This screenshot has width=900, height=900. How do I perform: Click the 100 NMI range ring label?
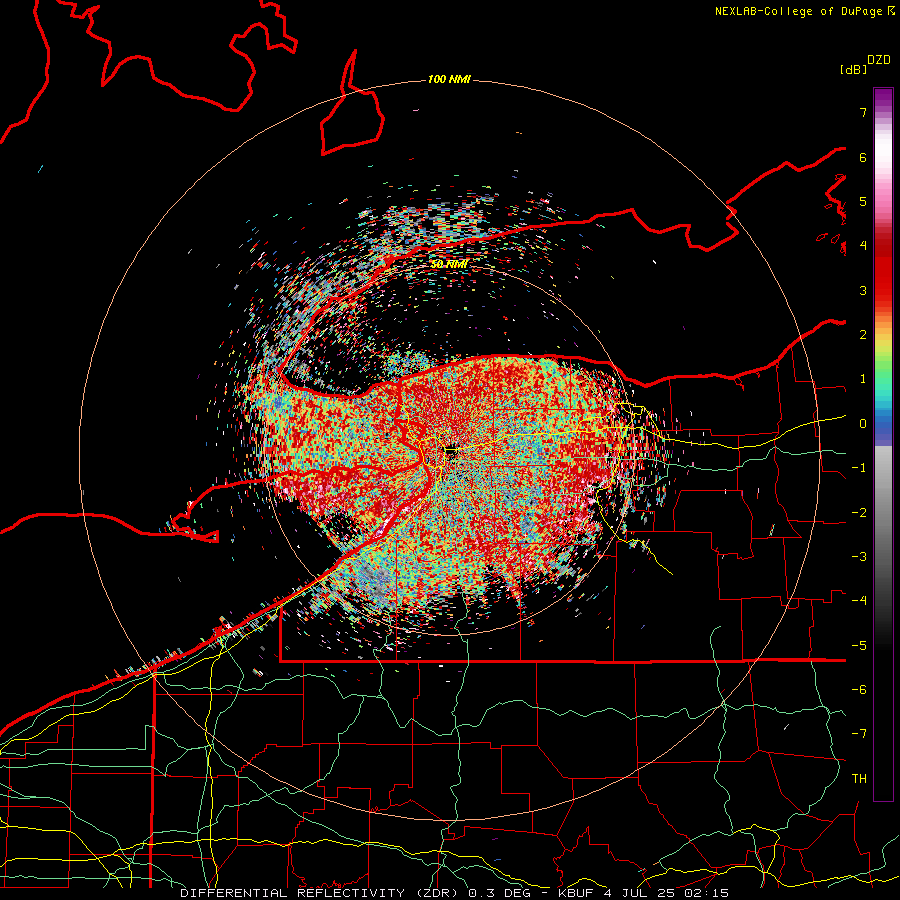(449, 79)
